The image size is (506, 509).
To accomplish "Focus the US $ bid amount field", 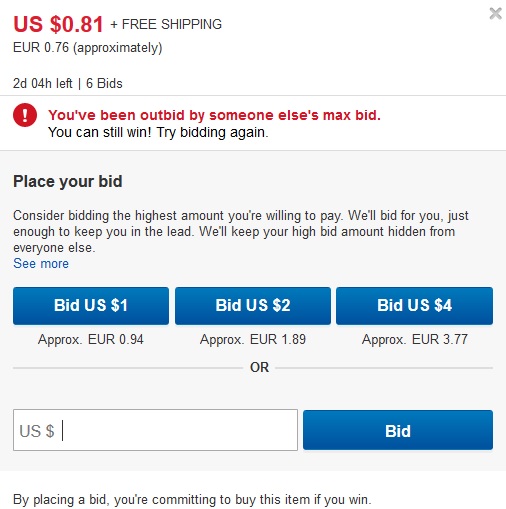I will [155, 430].
